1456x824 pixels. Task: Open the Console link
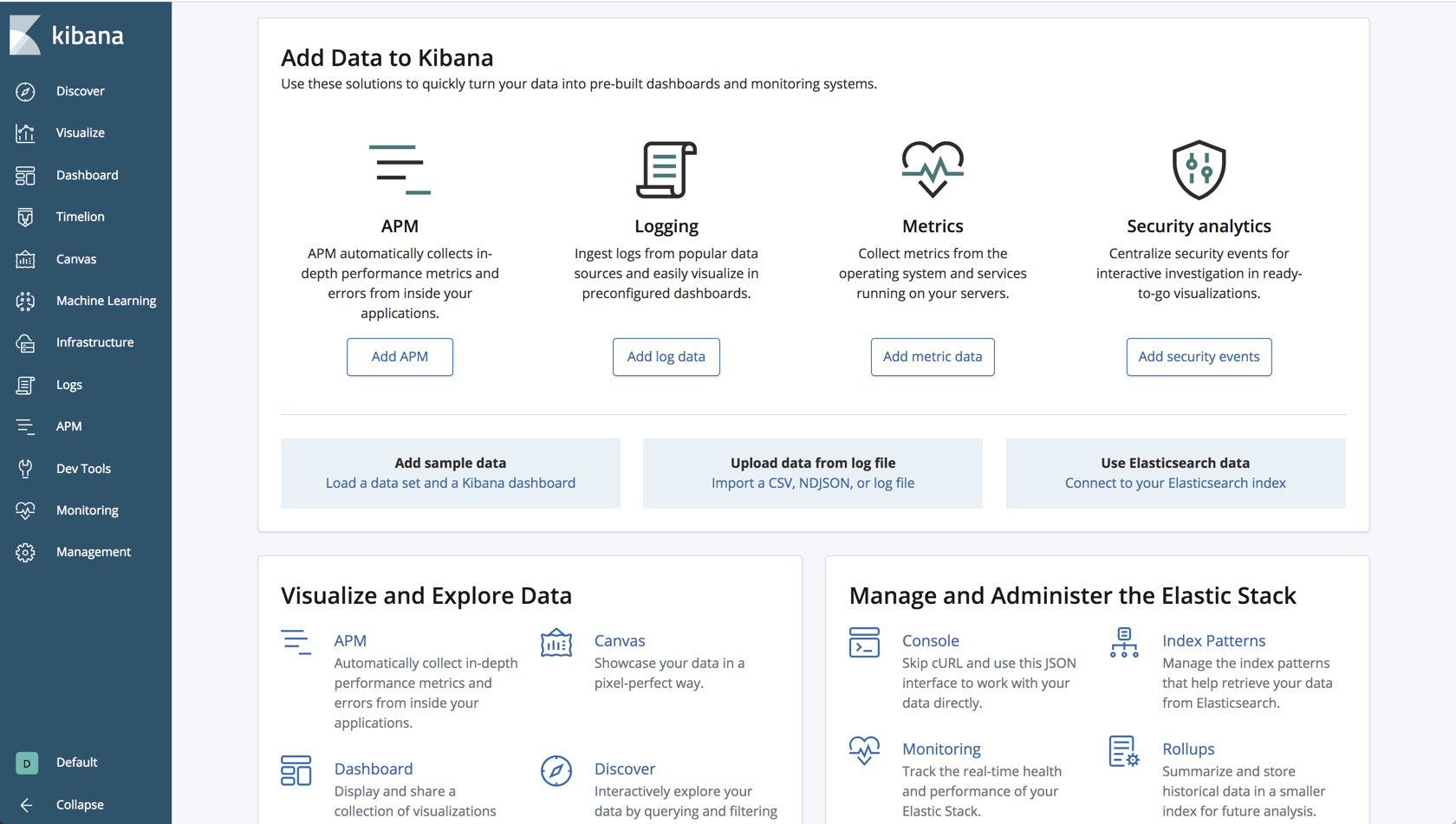[931, 641]
